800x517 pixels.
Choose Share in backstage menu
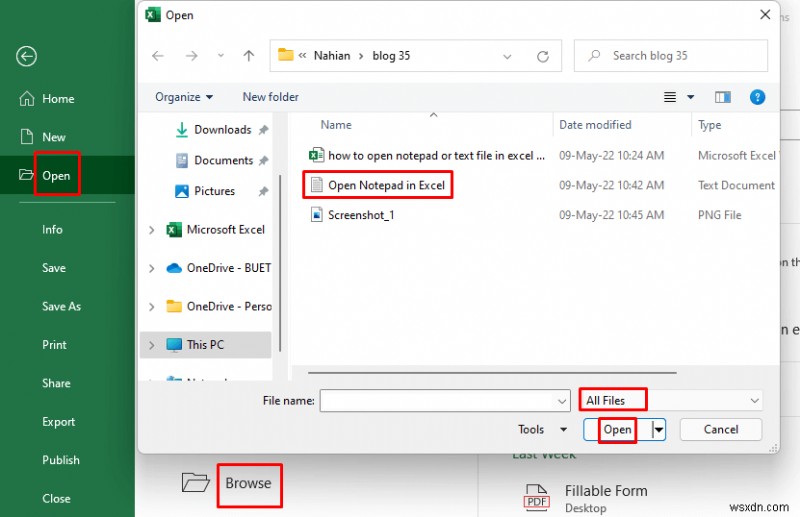pos(56,383)
